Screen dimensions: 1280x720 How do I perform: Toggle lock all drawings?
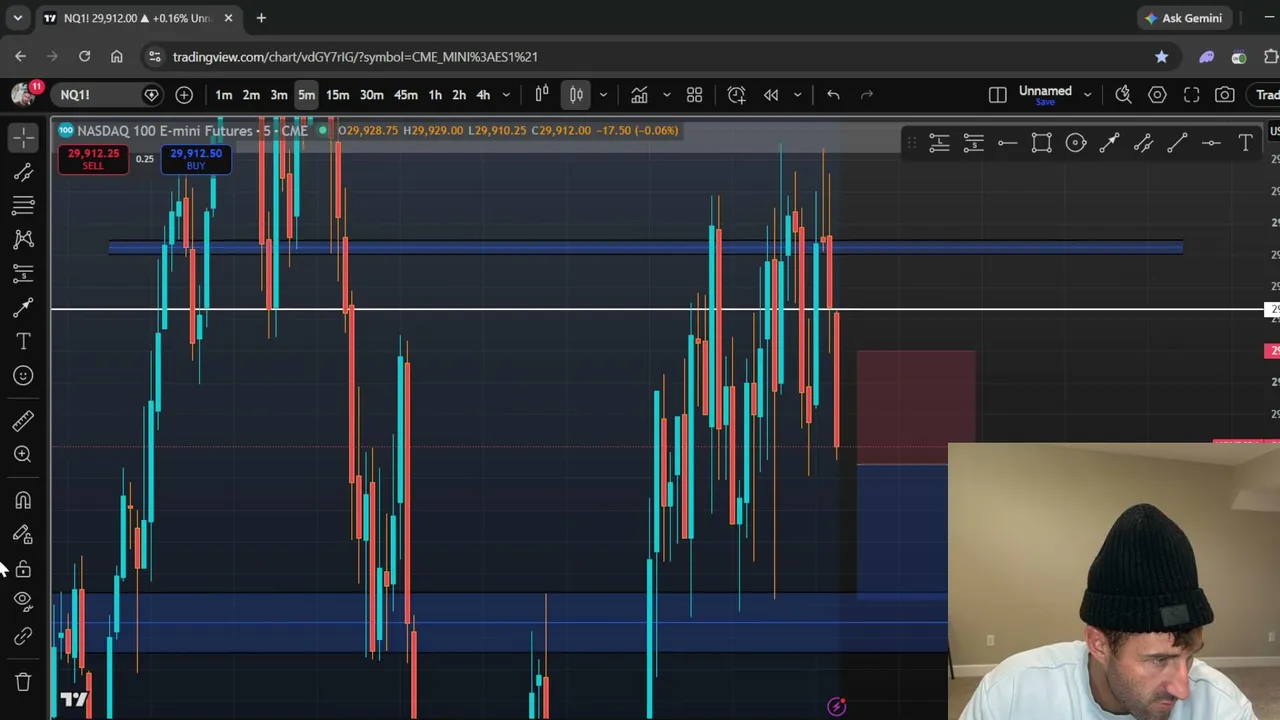23,568
